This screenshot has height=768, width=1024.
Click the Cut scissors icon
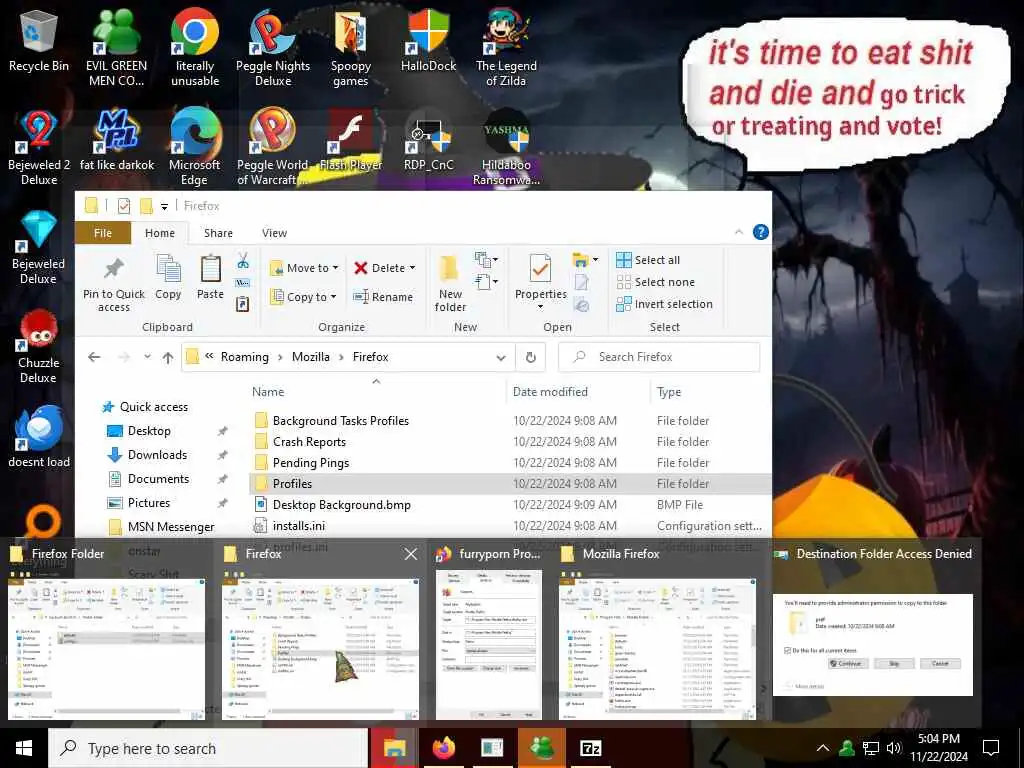click(x=243, y=261)
